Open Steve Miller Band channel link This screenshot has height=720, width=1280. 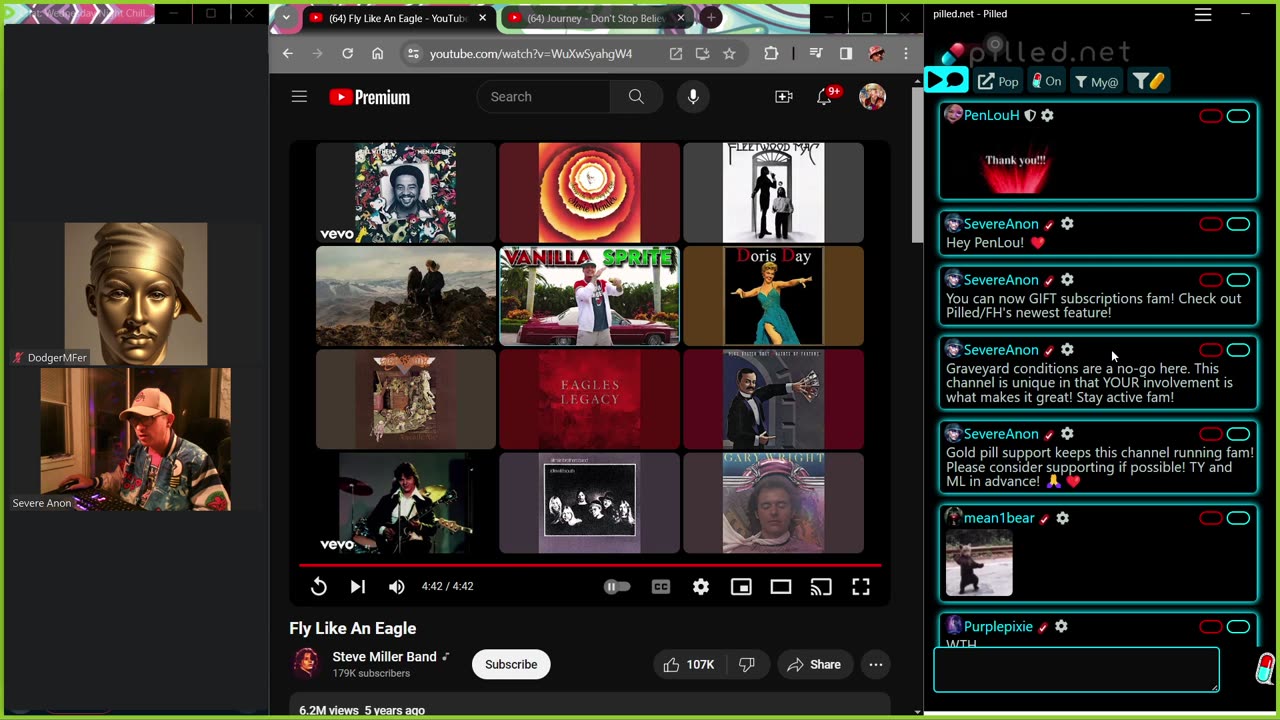pos(384,657)
